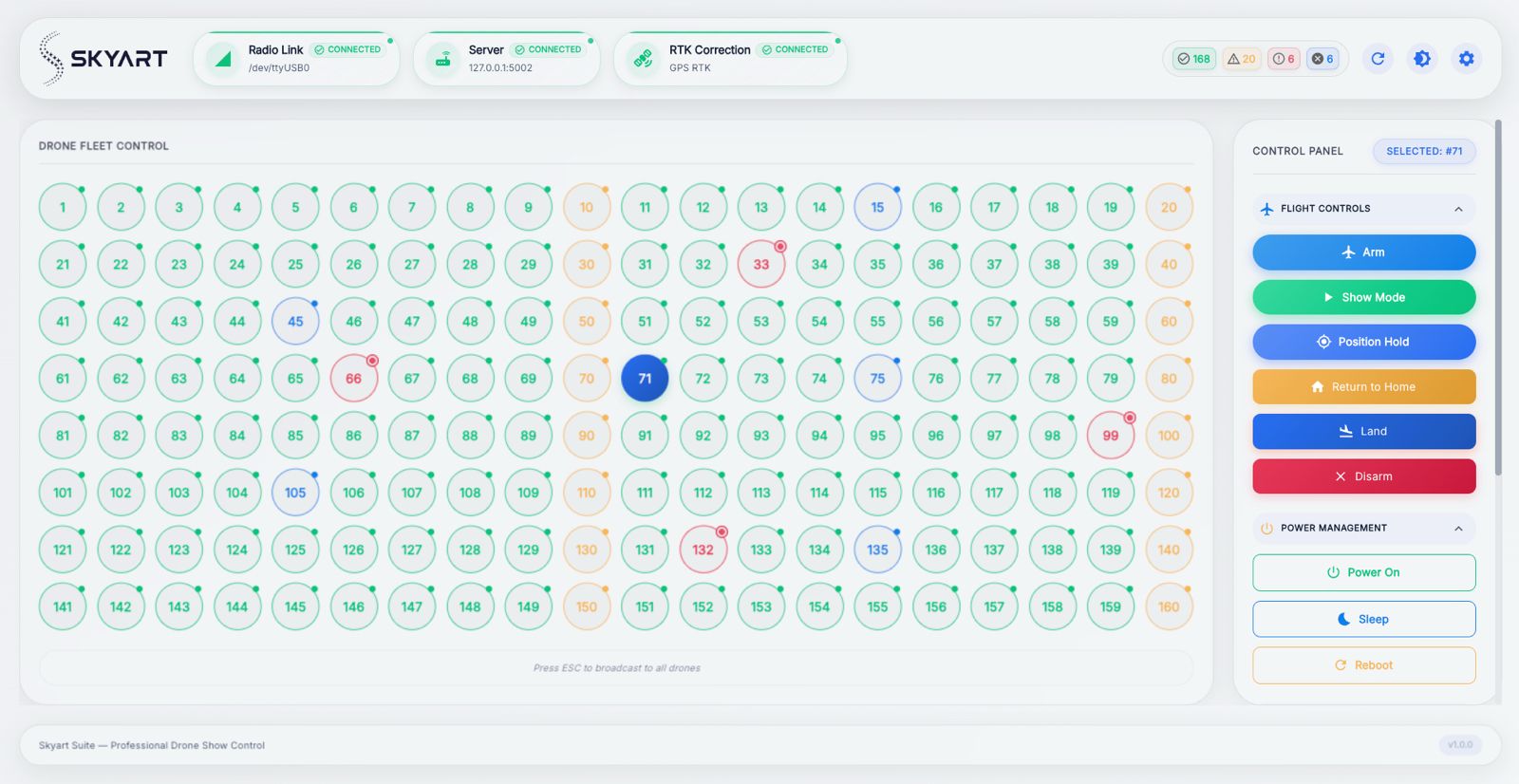This screenshot has height=784, width=1519.
Task: Click the power icon on Power Management header
Action: (1266, 529)
